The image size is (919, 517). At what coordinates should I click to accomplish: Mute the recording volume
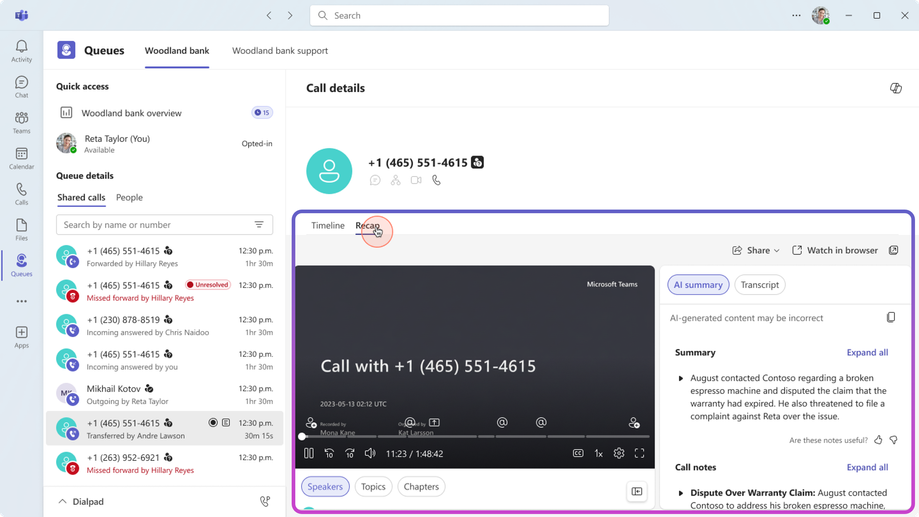point(370,453)
